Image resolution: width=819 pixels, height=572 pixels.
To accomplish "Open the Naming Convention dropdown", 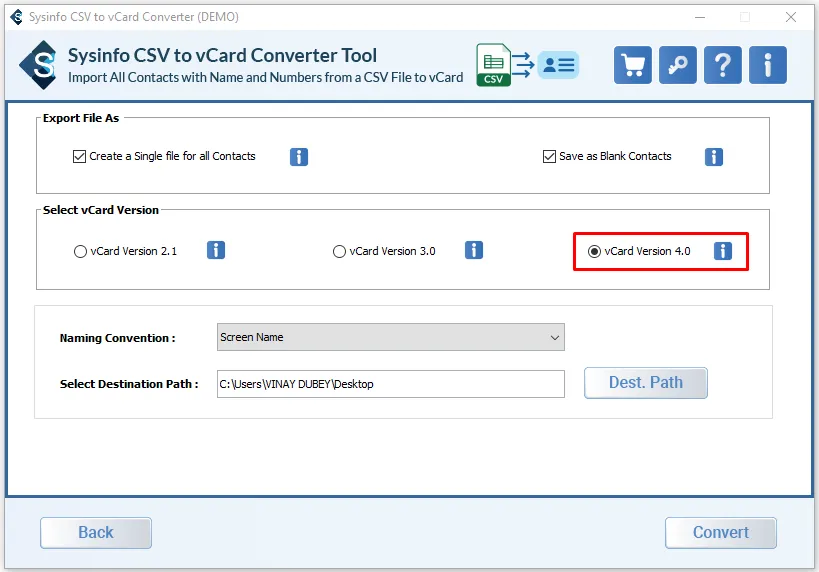I will (x=391, y=337).
